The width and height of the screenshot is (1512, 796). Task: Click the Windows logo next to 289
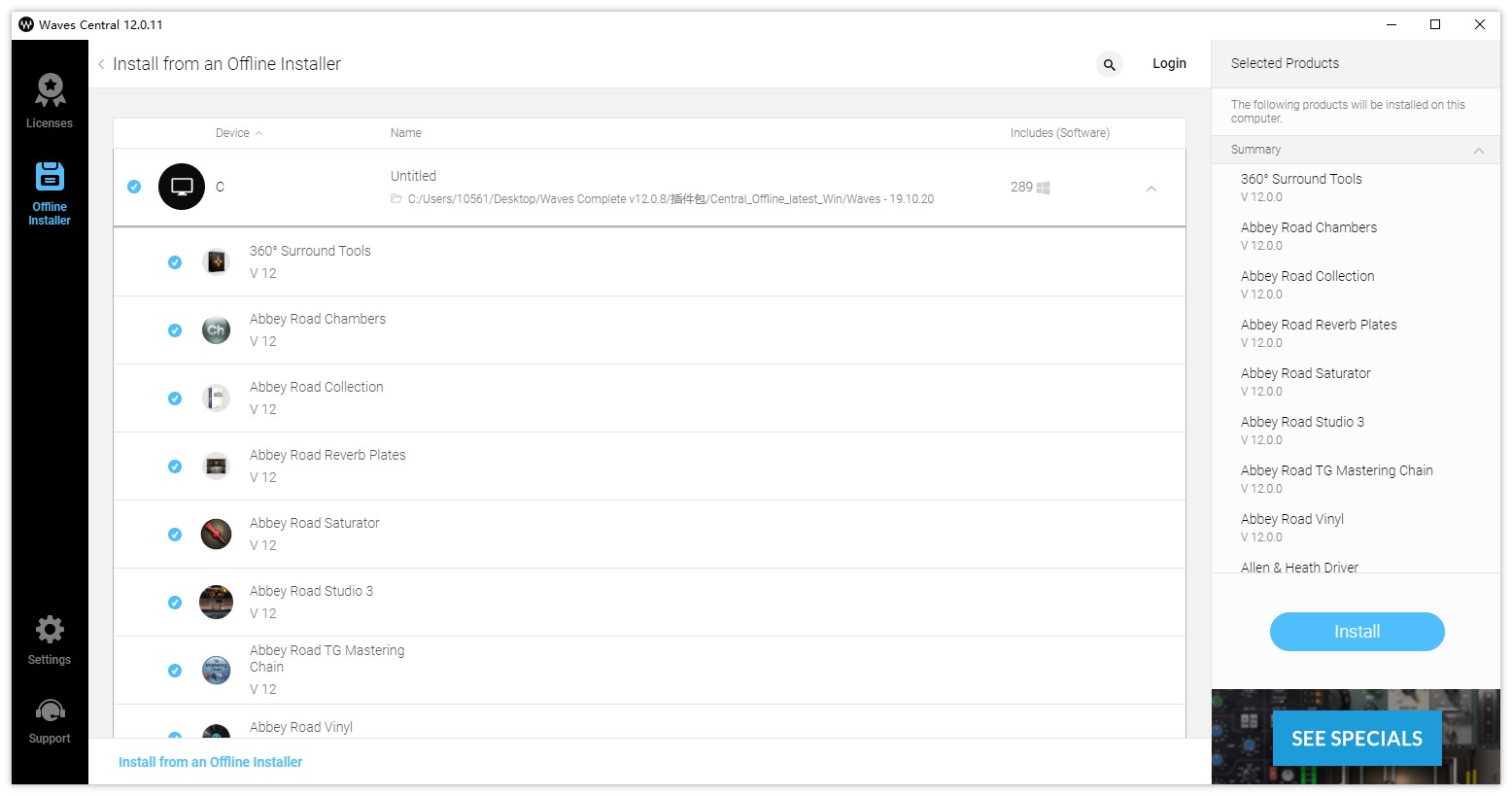1044,188
